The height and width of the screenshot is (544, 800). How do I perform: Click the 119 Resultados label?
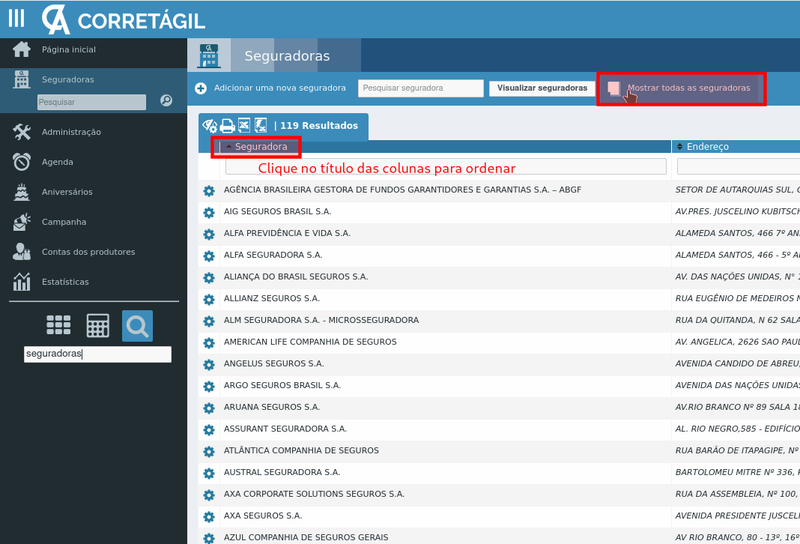319,126
